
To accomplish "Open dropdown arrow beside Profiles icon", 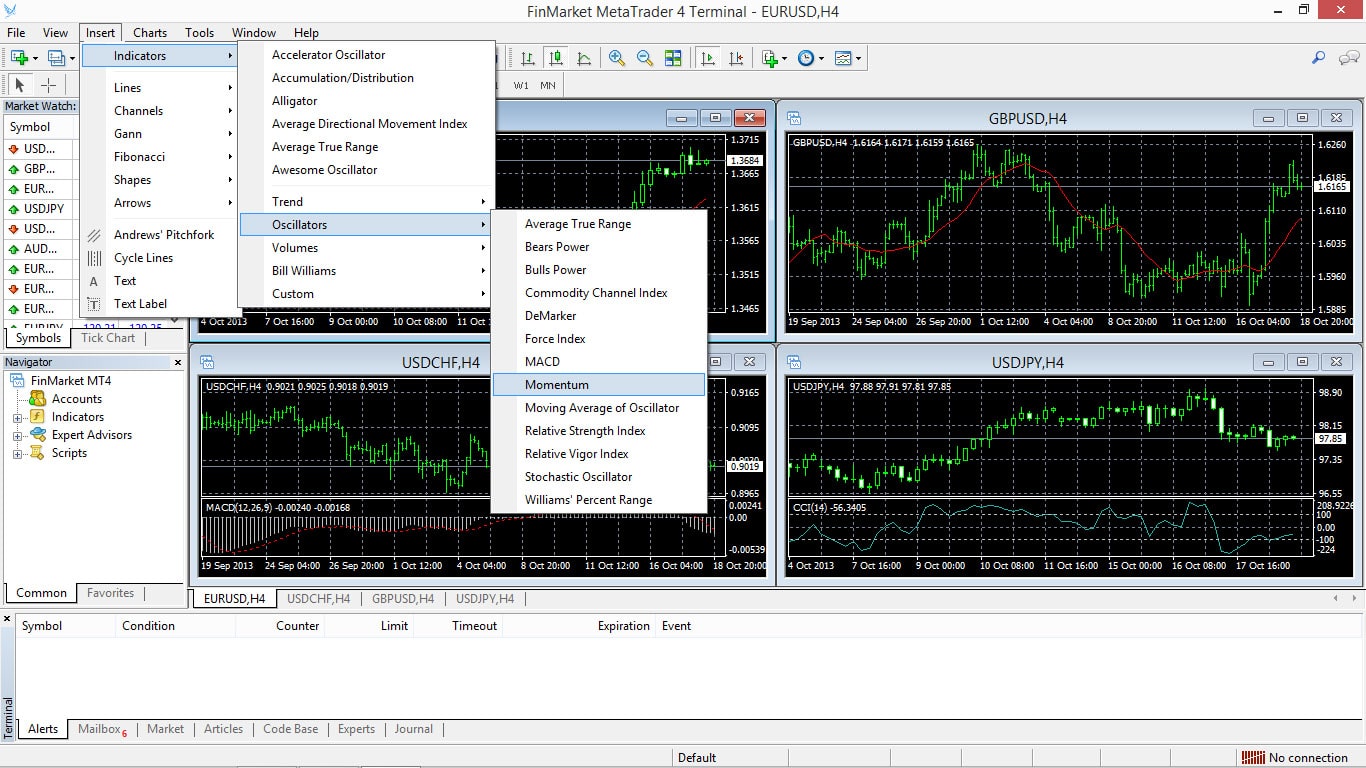I will click(72, 58).
